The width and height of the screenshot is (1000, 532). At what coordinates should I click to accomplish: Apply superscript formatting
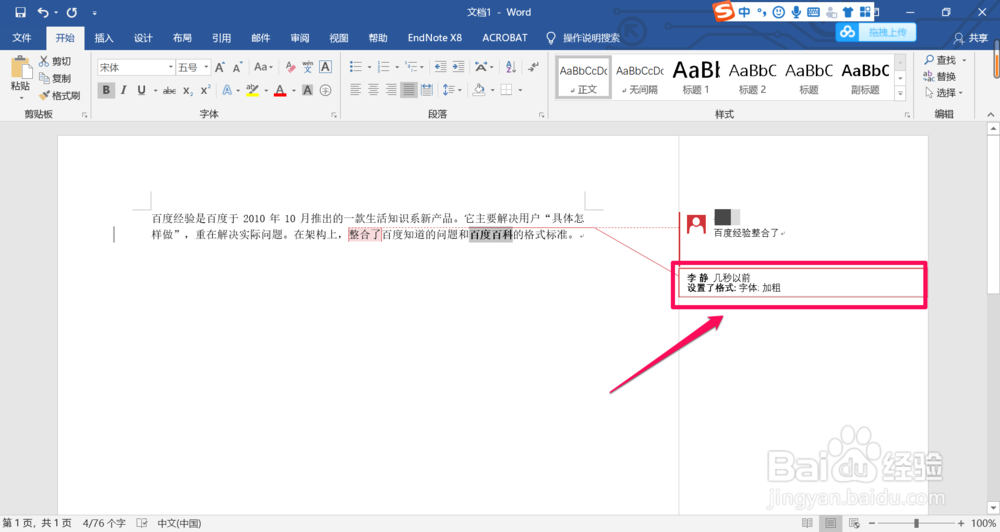click(x=205, y=91)
